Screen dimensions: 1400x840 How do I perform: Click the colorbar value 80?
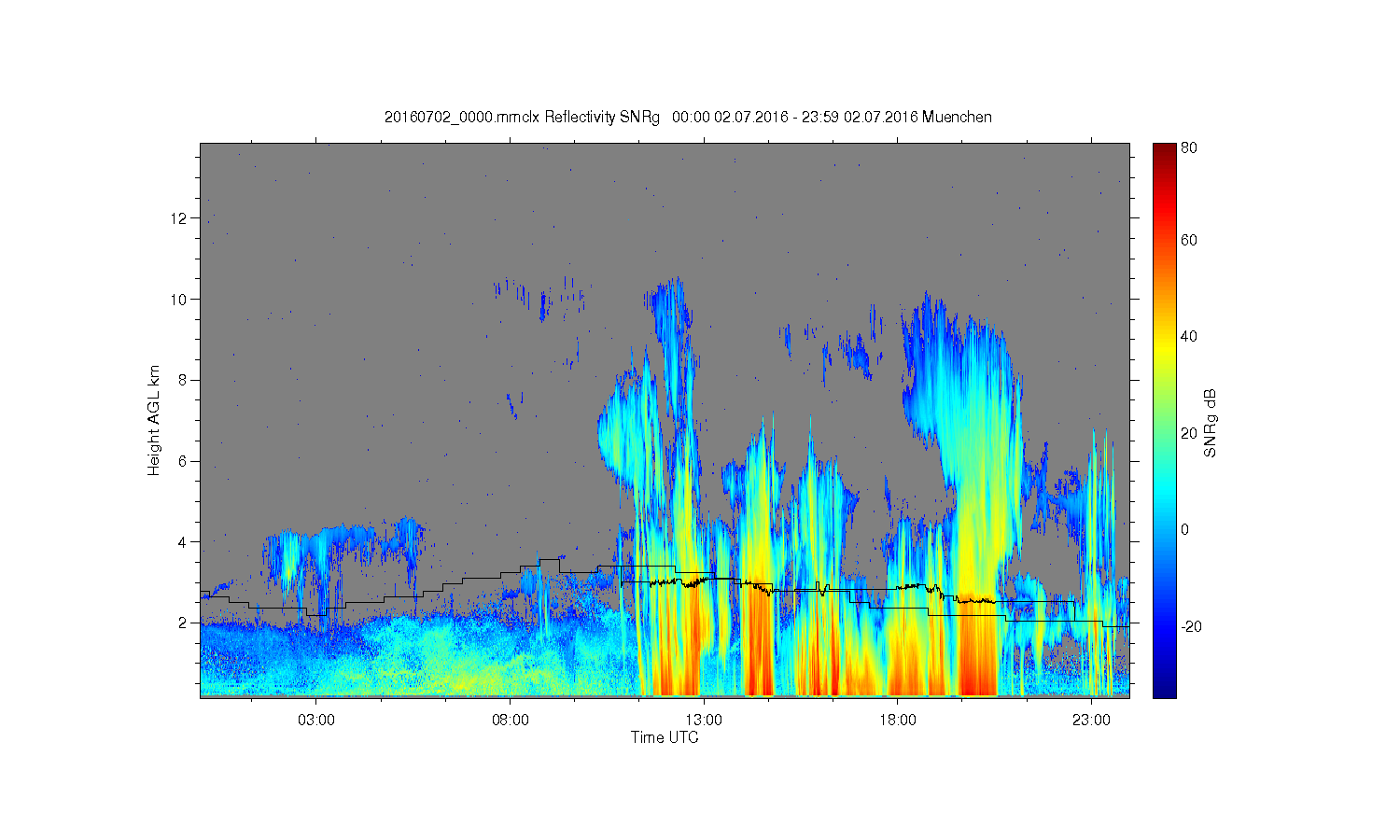1189,147
